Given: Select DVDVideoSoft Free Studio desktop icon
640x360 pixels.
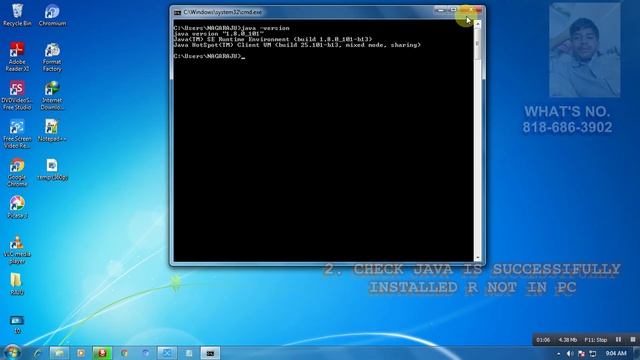Looking at the screenshot, I should click(x=17, y=95).
